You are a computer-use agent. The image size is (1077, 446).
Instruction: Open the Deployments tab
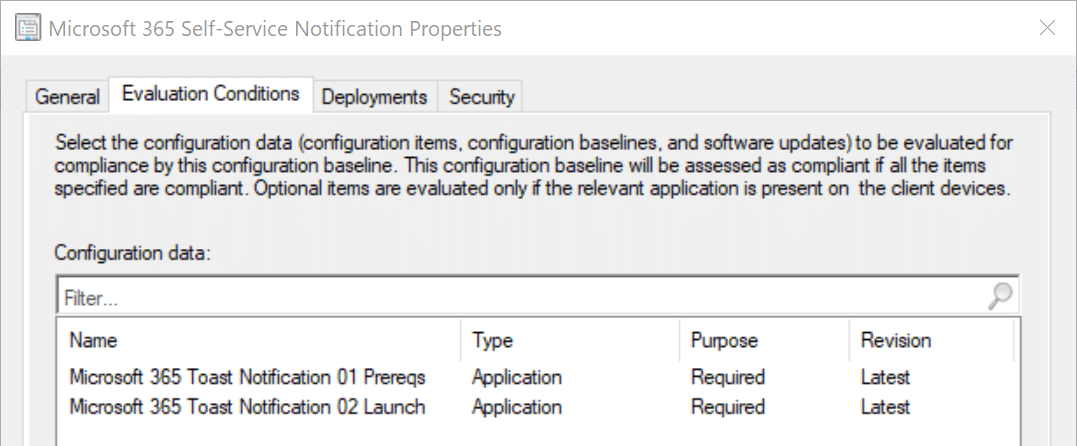coord(374,97)
